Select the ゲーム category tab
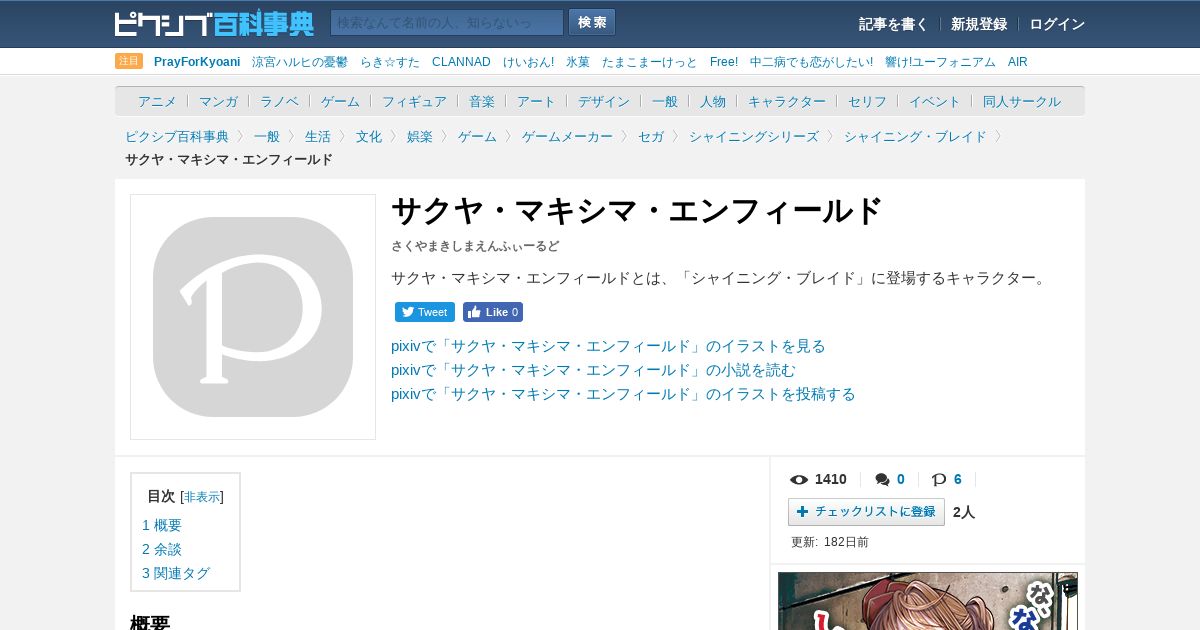 (x=340, y=101)
